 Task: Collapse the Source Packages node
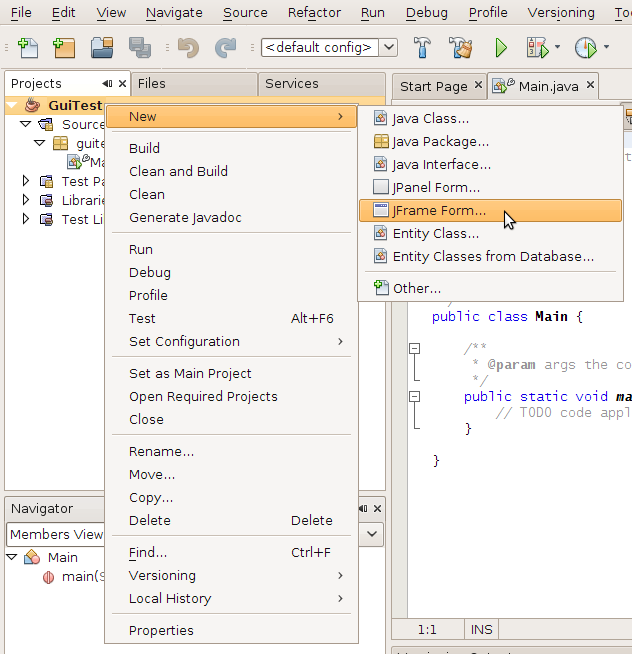pos(26,124)
